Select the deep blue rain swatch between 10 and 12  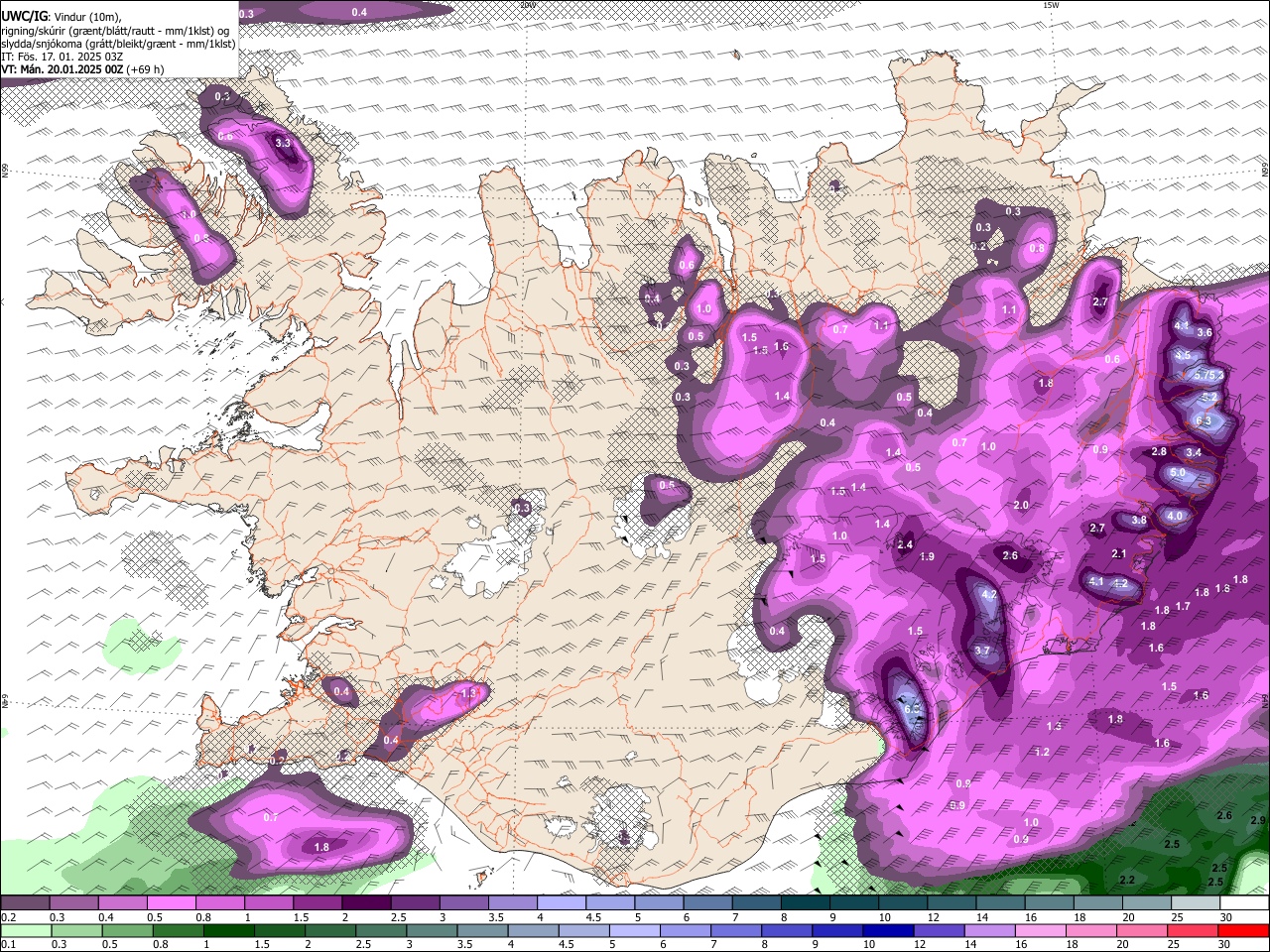click(x=889, y=931)
